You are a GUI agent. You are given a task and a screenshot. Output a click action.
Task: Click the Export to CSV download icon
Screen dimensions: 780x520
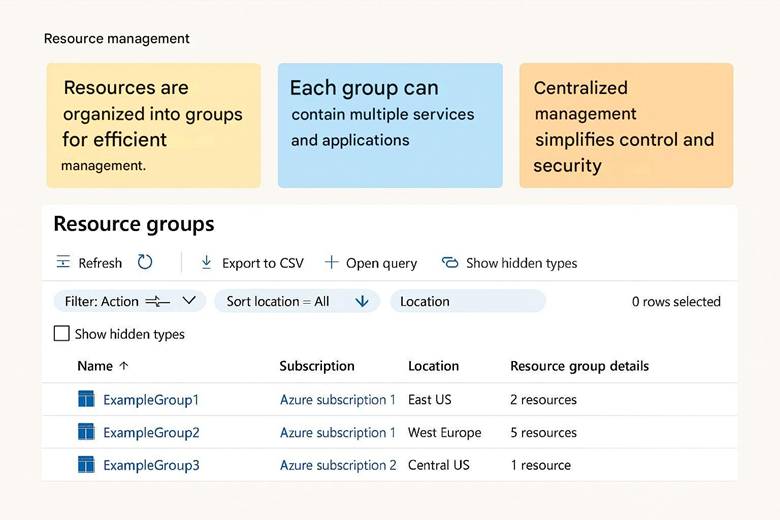206,262
